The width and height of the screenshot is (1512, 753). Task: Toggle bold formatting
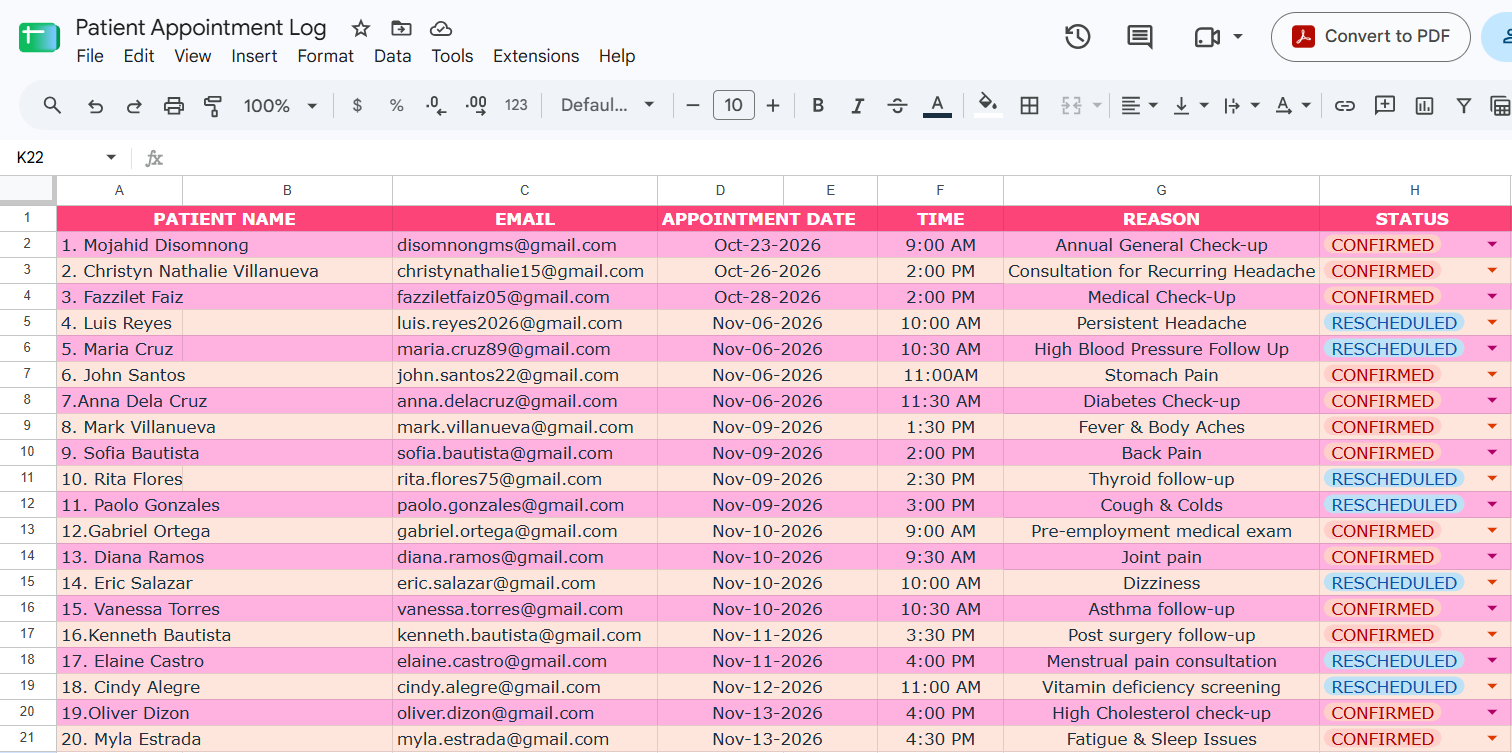point(818,105)
